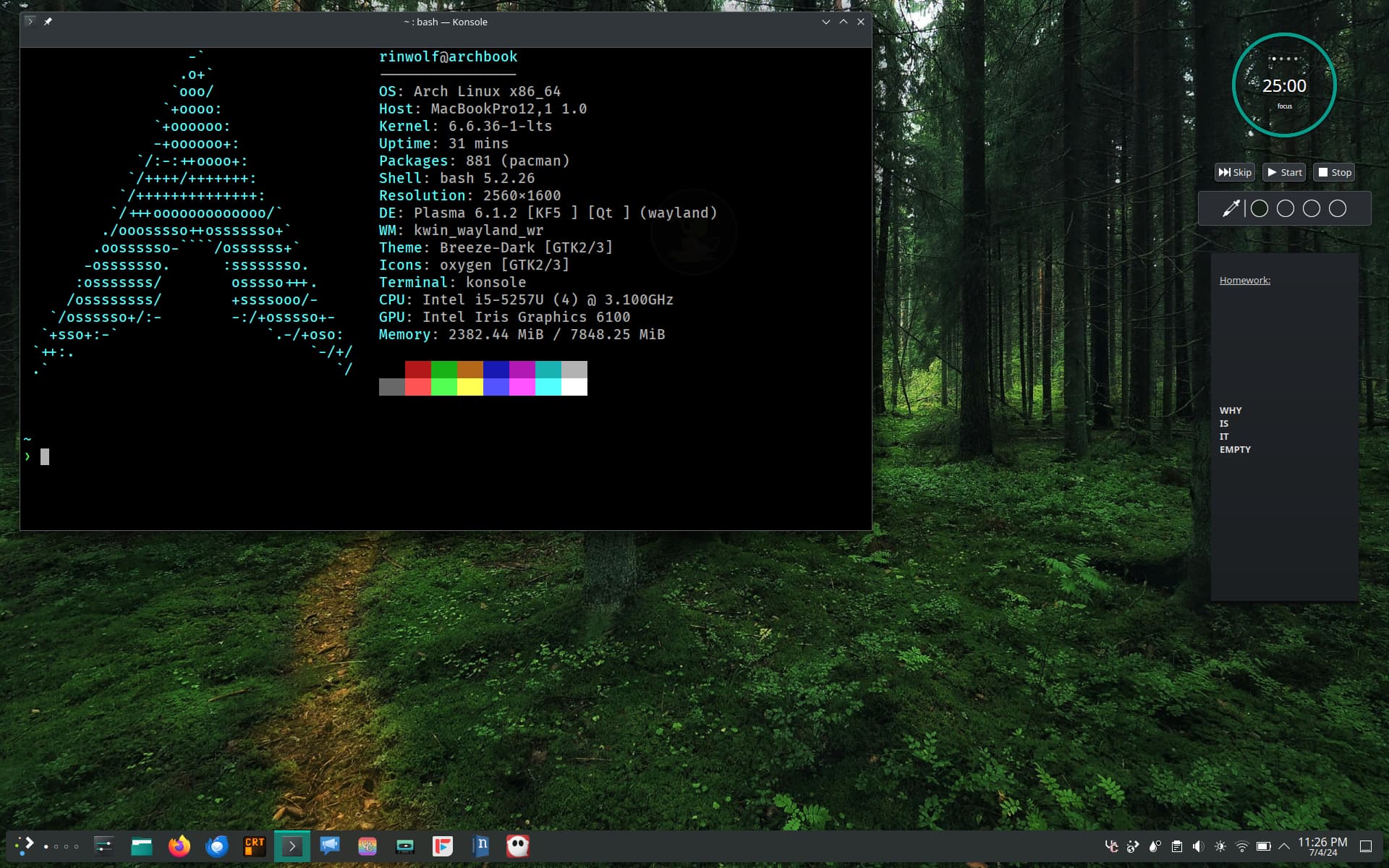Open the clipboard tray widget
This screenshot has height=868, width=1389.
pos(1177,846)
